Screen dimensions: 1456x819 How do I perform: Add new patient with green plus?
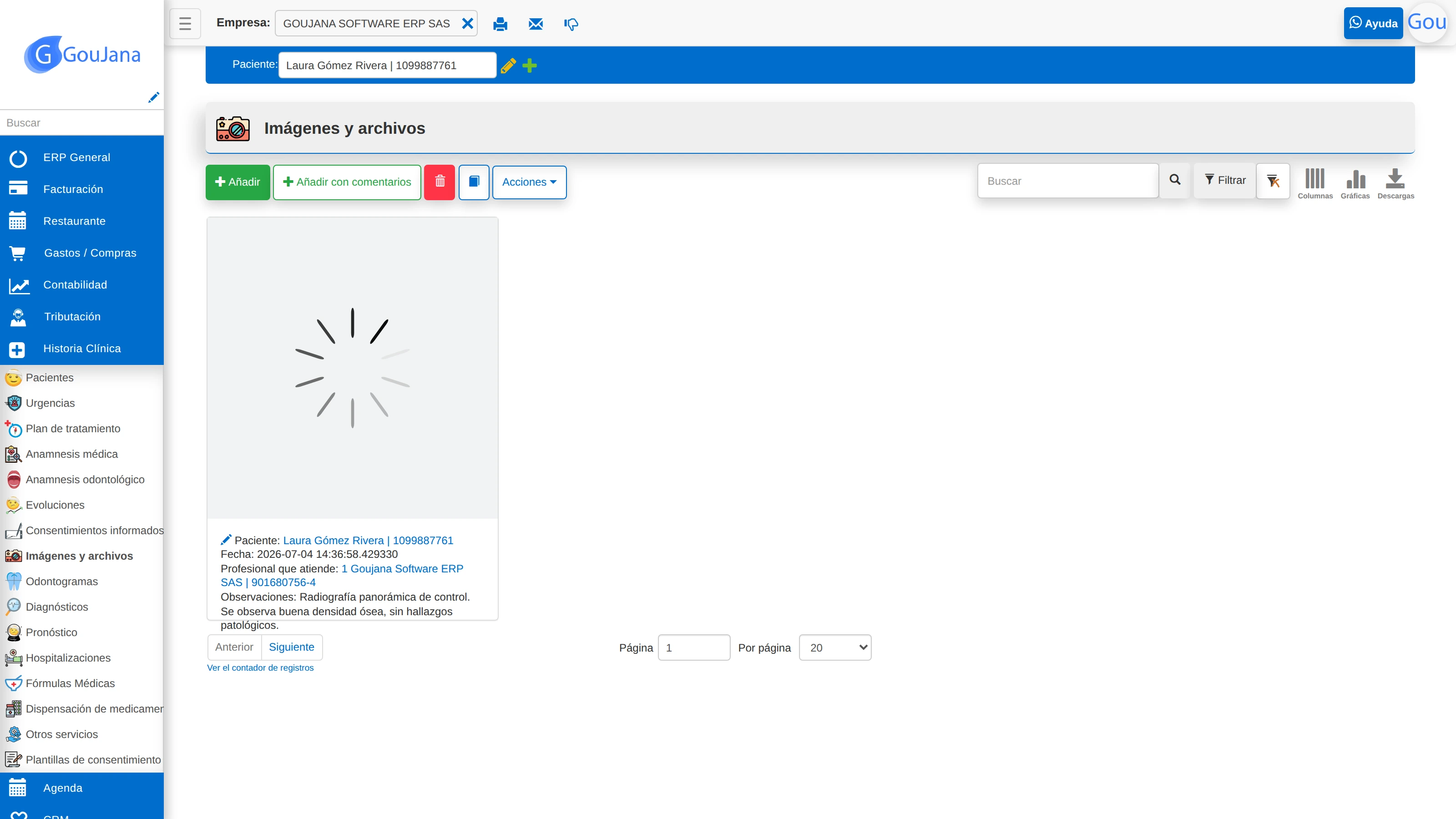click(x=530, y=66)
